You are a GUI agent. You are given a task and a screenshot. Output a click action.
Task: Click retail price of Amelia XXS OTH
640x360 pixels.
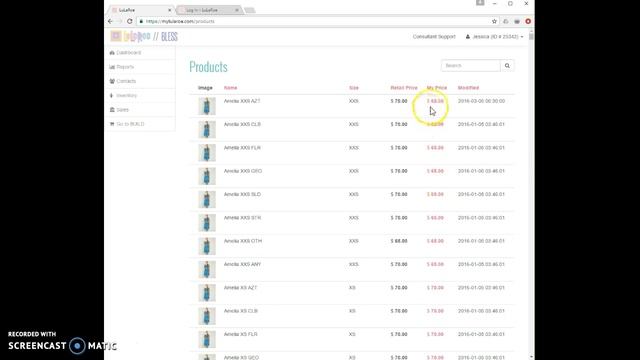pos(399,240)
